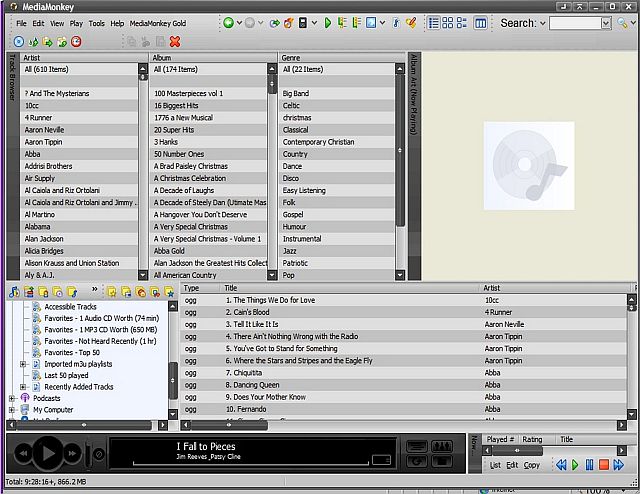Open the Play menu
The width and height of the screenshot is (640, 494).
tap(76, 23)
